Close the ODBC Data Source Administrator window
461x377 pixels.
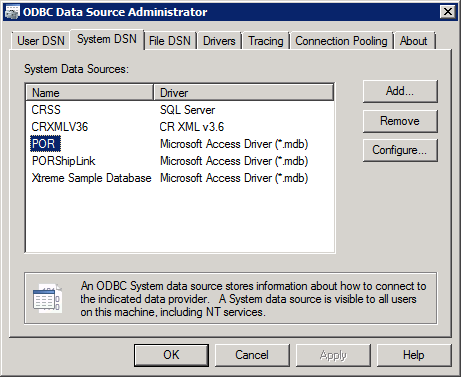point(448,12)
